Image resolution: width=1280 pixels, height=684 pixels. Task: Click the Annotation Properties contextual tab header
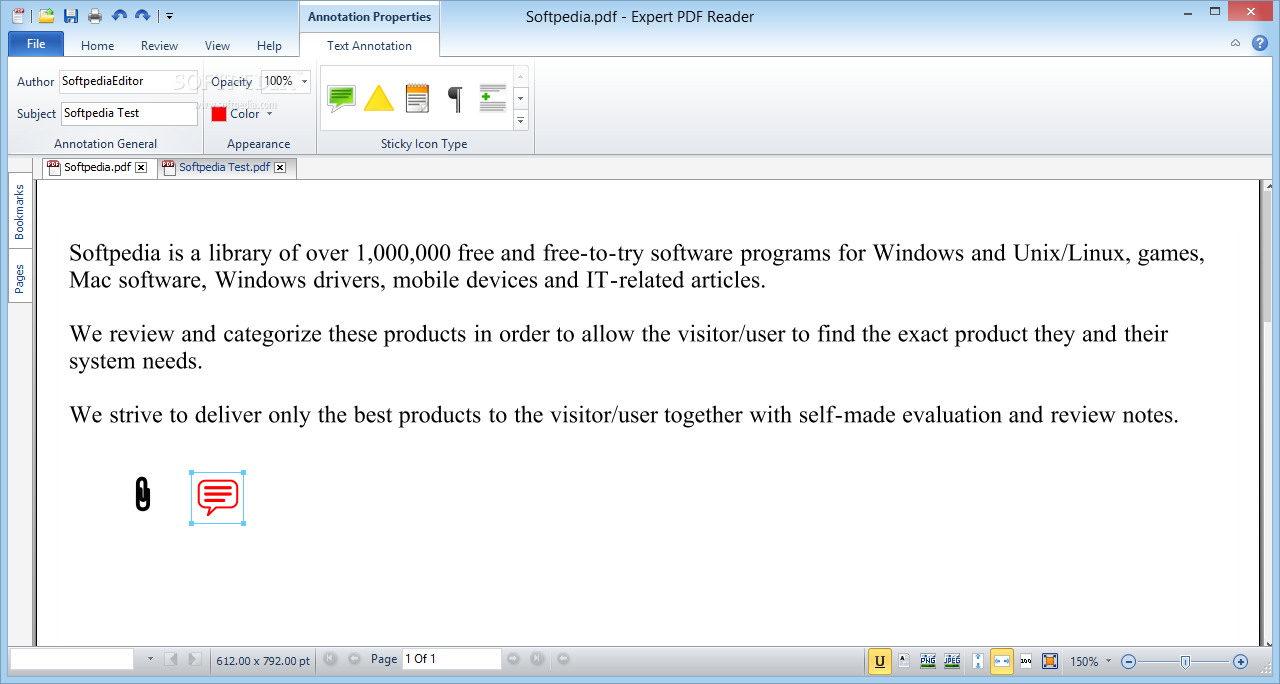(x=369, y=17)
